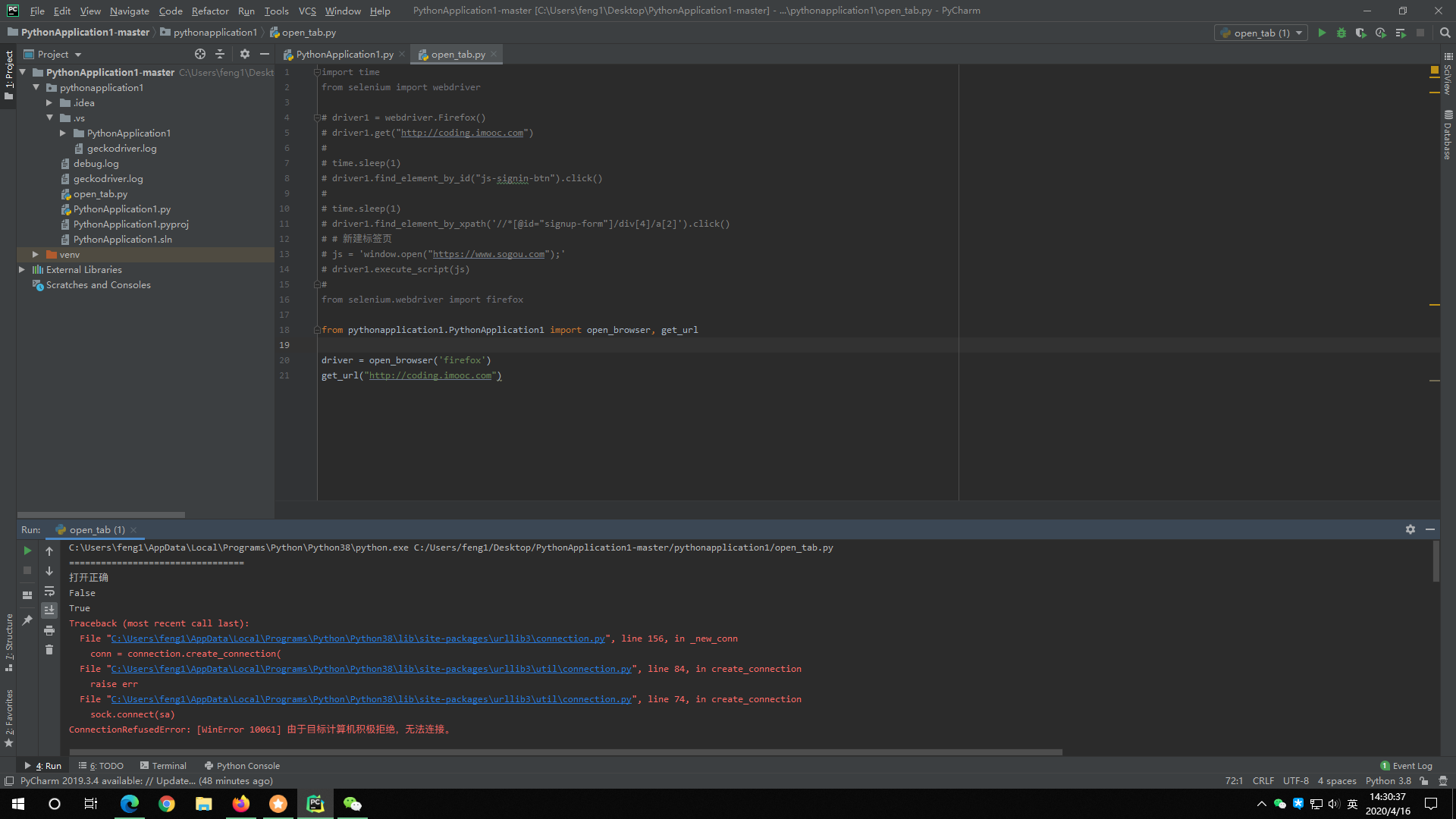Open Project panel settings gear
This screenshot has height=819, width=1456.
(x=244, y=54)
